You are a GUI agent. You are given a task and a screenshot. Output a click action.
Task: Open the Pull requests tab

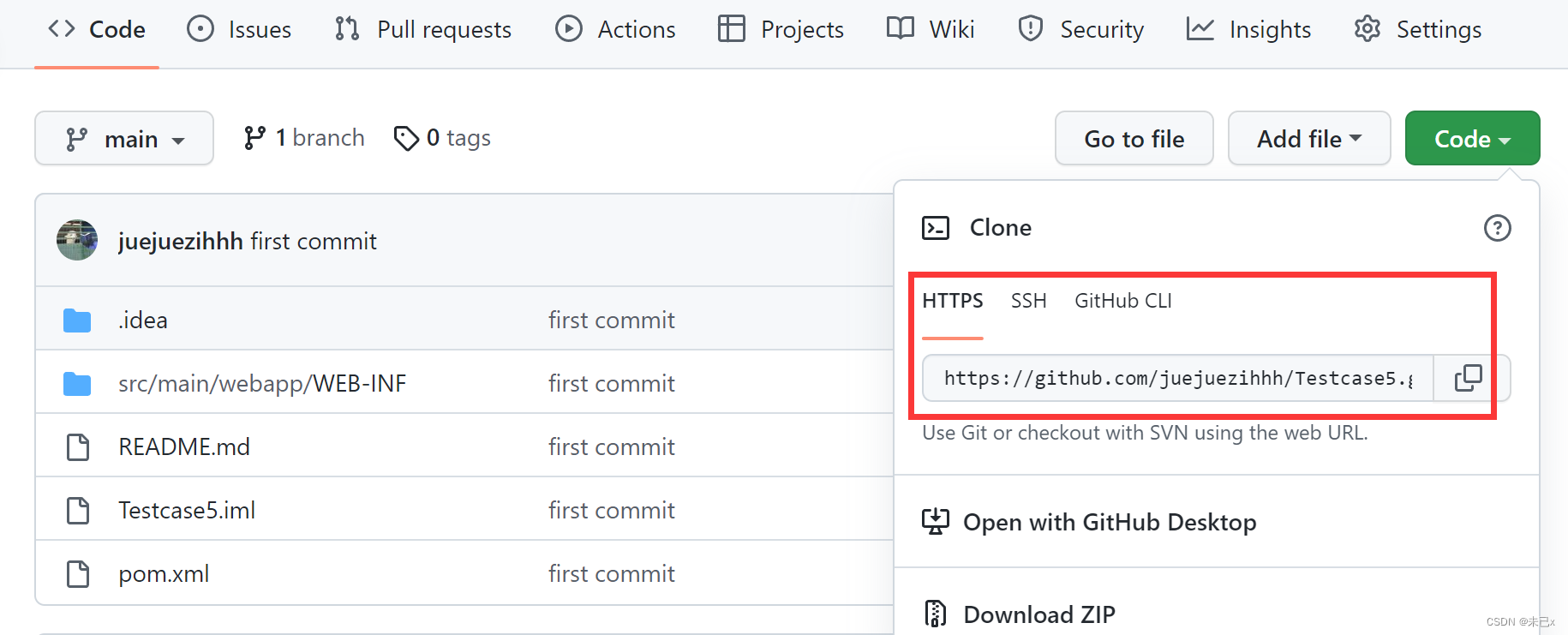pos(422,30)
